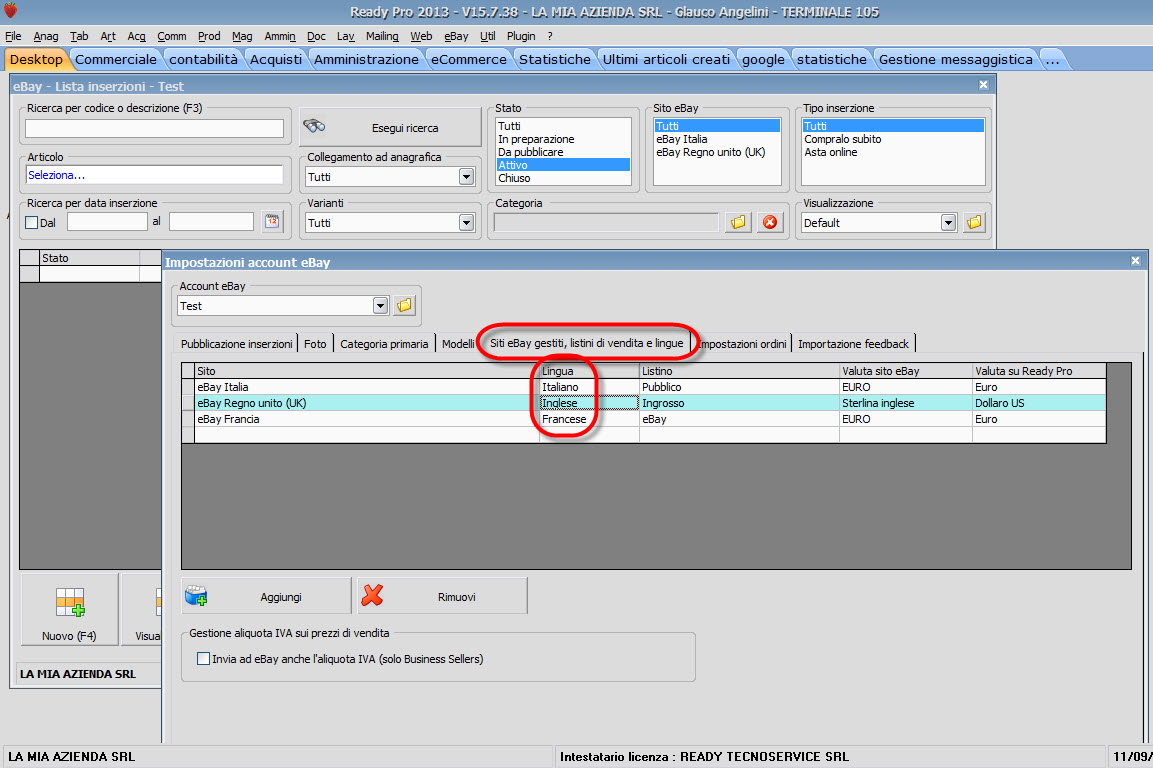Click the Aggiungi add-site icon
The image size is (1153, 768).
click(196, 595)
